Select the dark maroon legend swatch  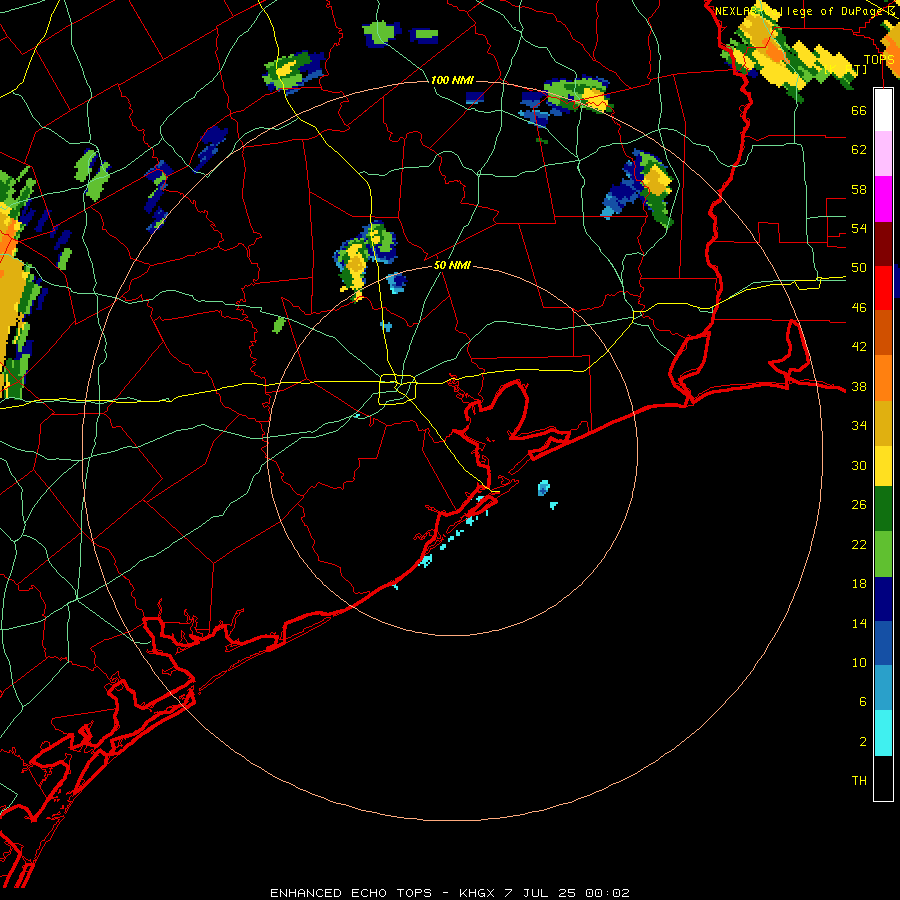[883, 244]
